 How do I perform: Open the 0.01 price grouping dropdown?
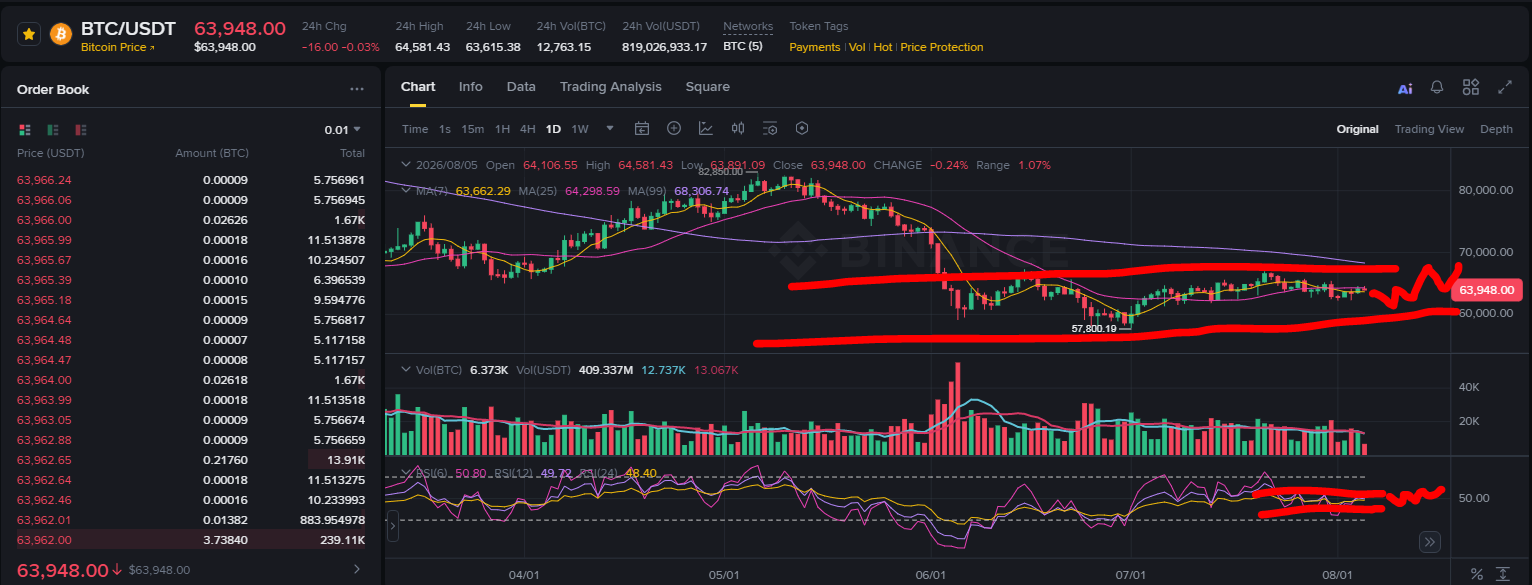pos(343,129)
